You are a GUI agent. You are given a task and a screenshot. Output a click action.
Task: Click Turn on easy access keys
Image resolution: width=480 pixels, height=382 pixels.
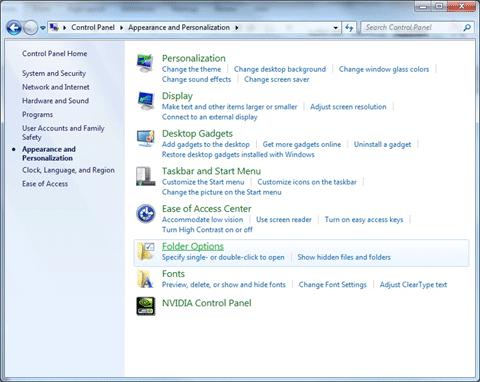click(364, 220)
